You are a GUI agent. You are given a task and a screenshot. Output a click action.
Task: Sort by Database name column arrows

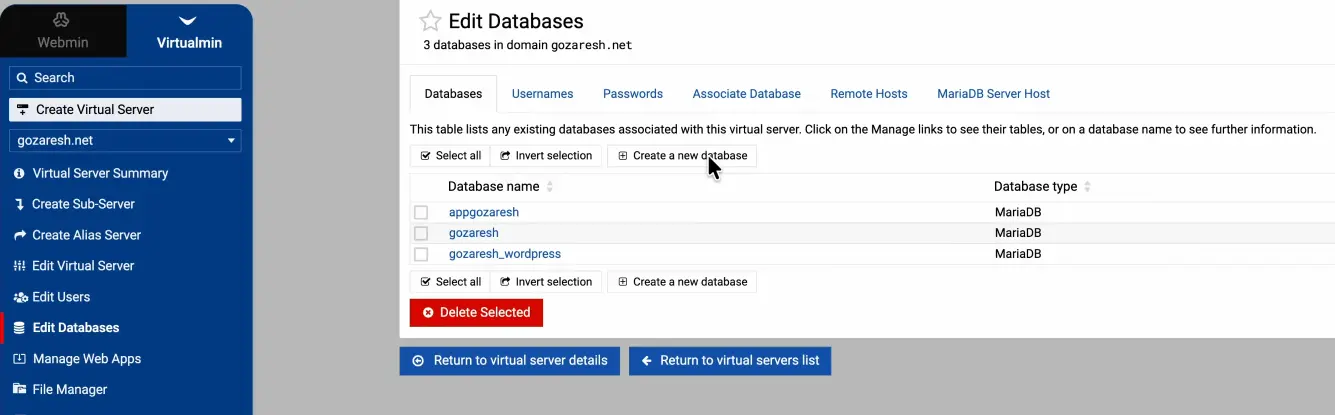pos(550,187)
